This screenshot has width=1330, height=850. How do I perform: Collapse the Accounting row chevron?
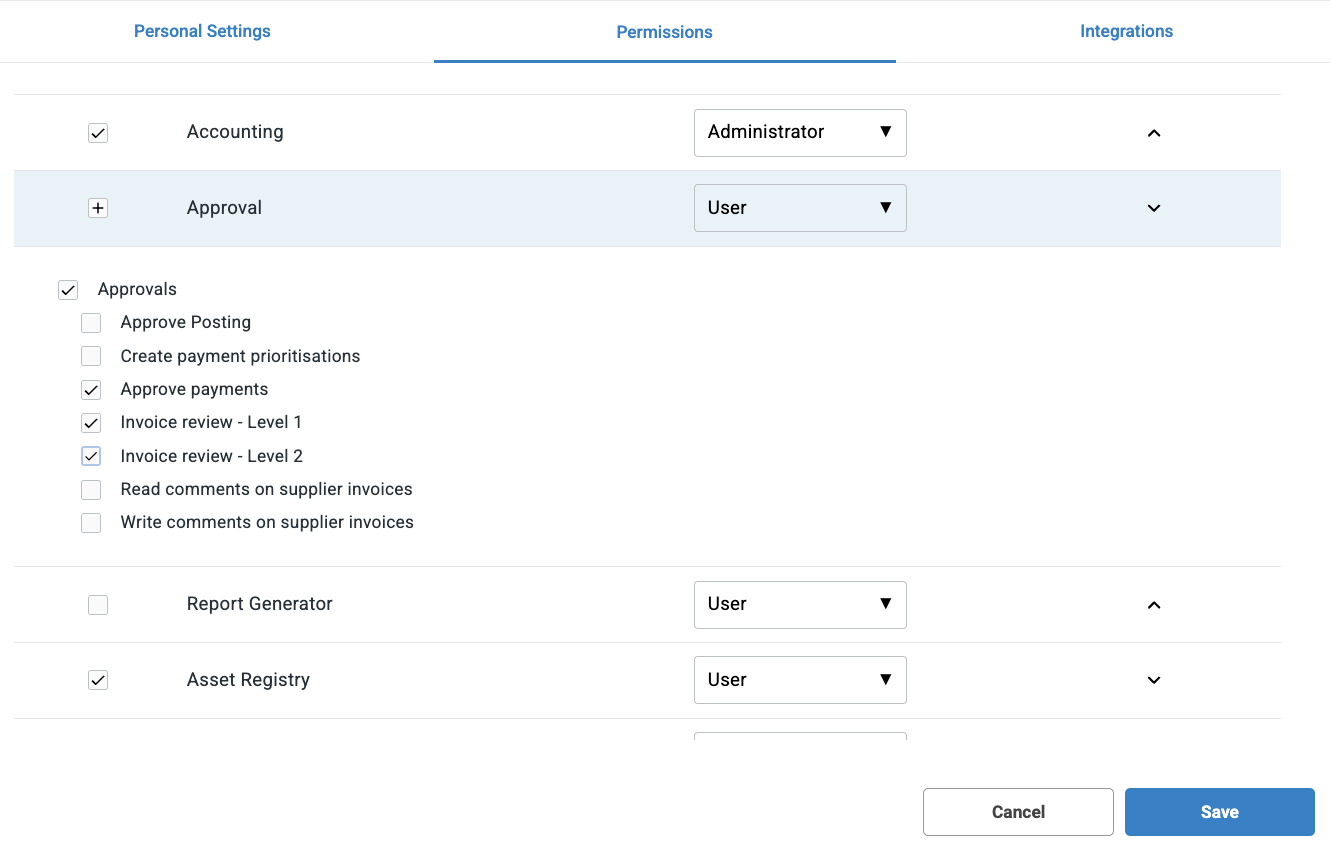tap(1153, 133)
